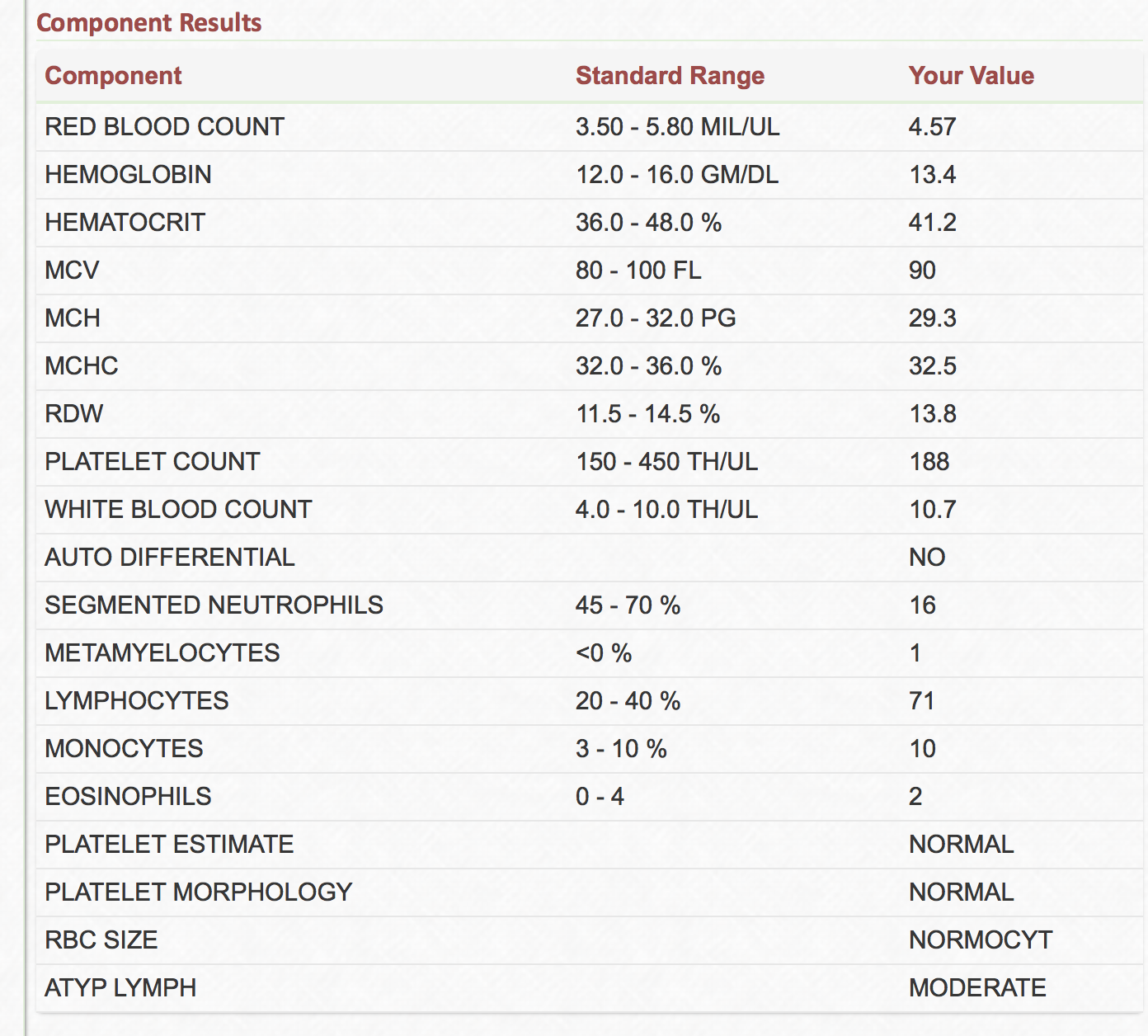Screen dimensions: 1148x1036
Task: Select the RBC SIZE value NORMOCYT
Action: (980, 940)
